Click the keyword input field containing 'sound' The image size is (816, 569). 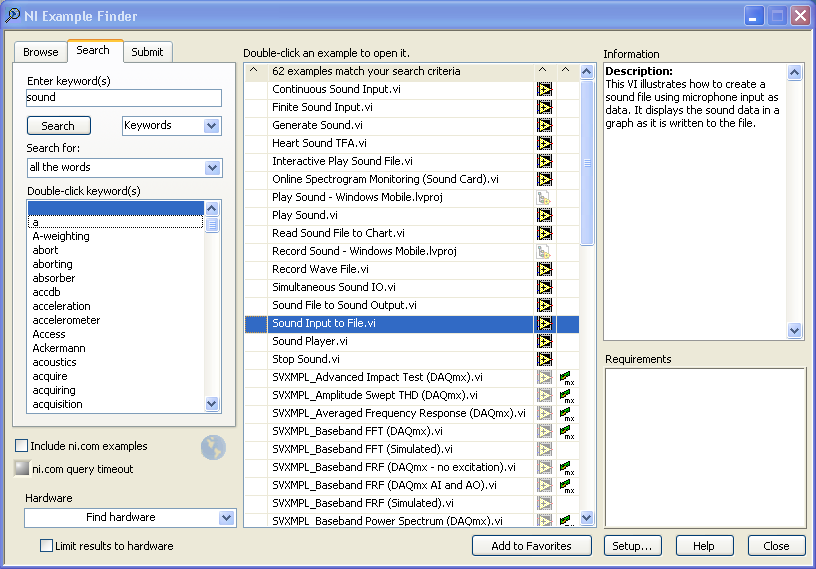coord(124,97)
